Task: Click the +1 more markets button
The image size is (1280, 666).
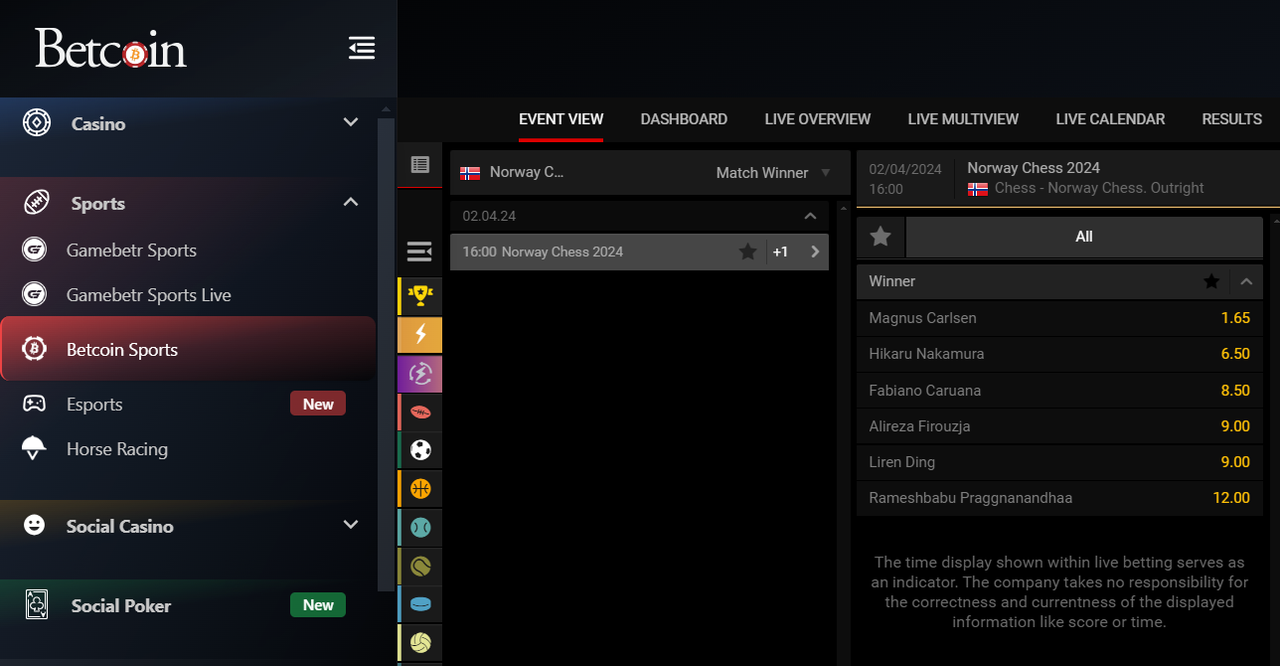Action: [780, 252]
